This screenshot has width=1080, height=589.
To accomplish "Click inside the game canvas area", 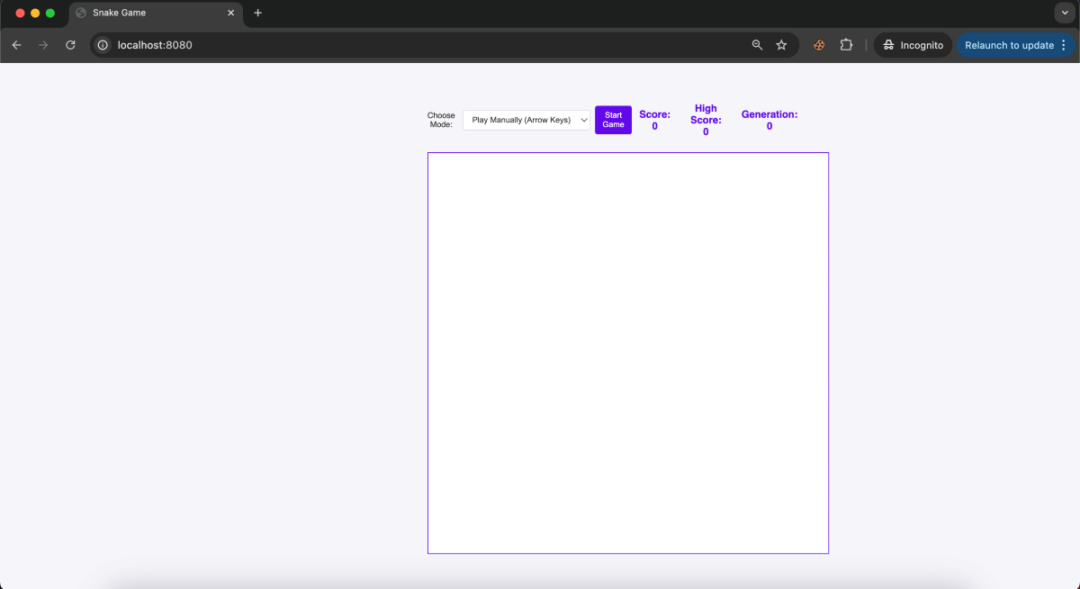I will (628, 352).
